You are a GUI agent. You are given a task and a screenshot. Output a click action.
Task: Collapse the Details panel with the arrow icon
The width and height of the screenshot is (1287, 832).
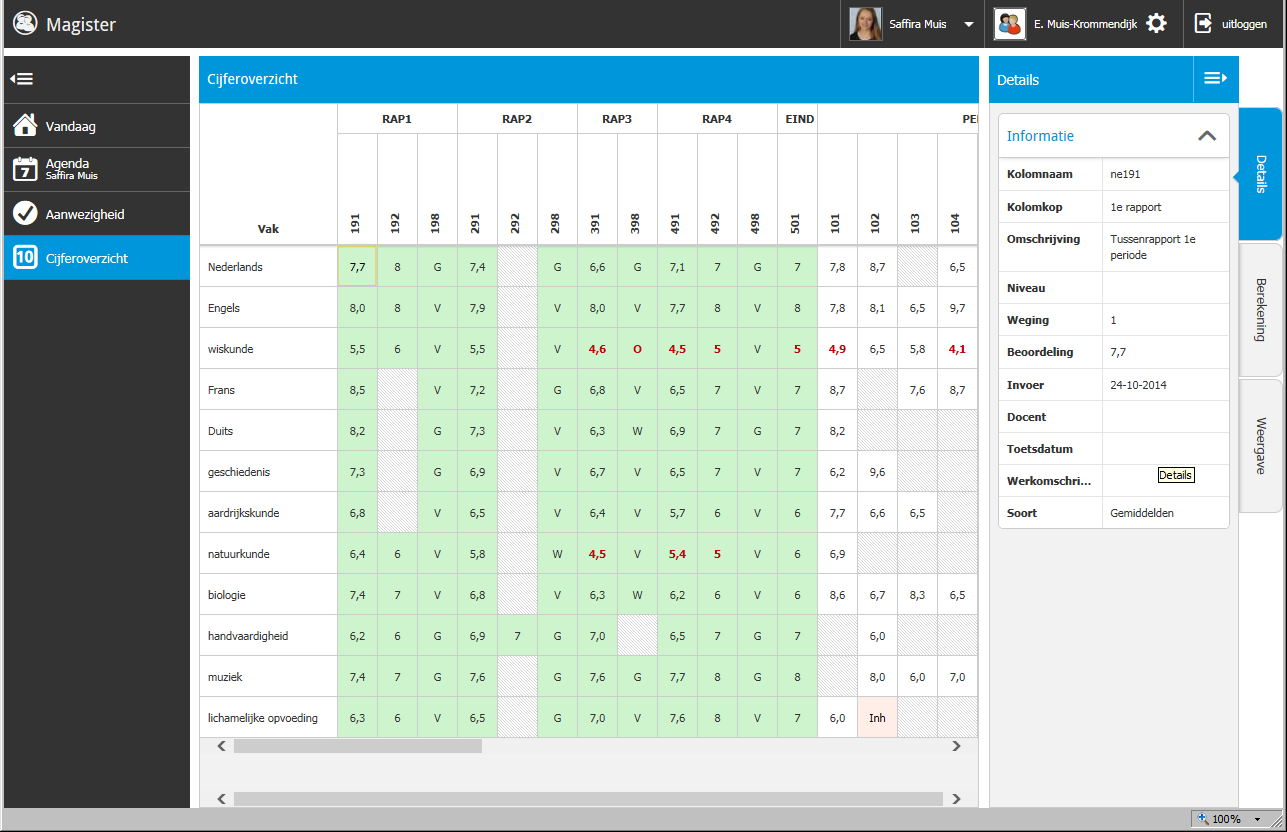(x=1215, y=79)
